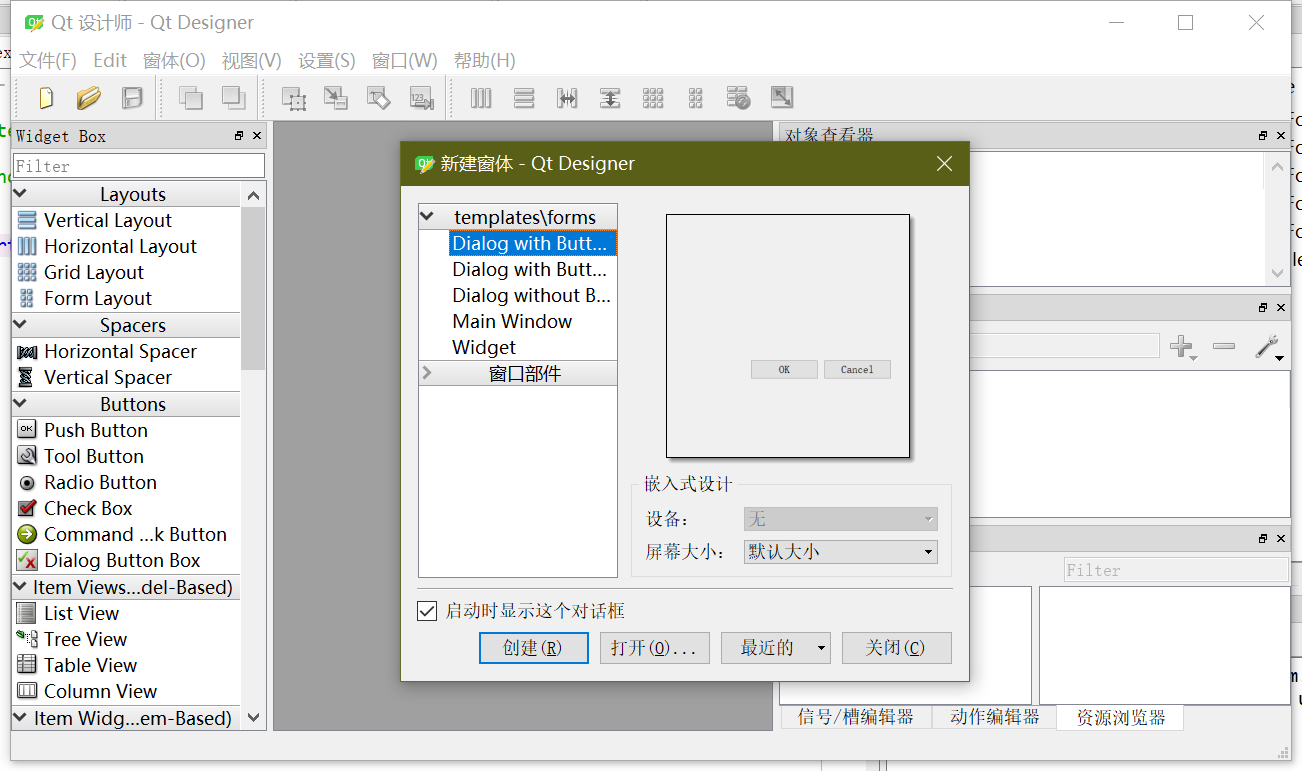Select Widget template in forms list
This screenshot has height=771, width=1302.
click(x=484, y=347)
